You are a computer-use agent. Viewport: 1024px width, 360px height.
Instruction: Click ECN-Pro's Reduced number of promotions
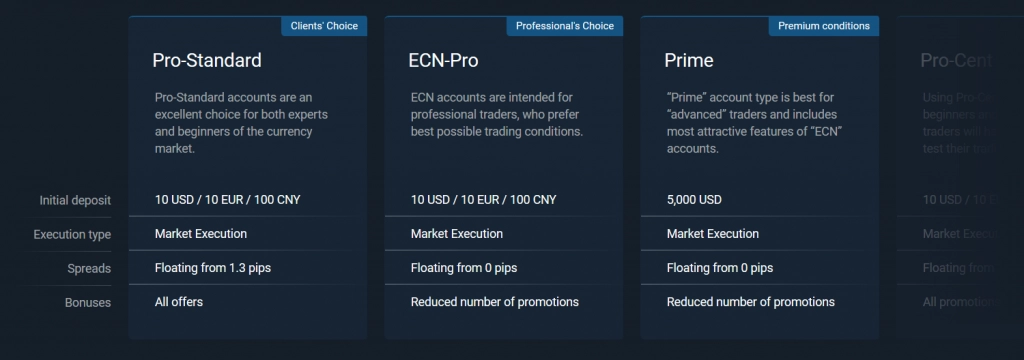pyautogui.click(x=494, y=302)
